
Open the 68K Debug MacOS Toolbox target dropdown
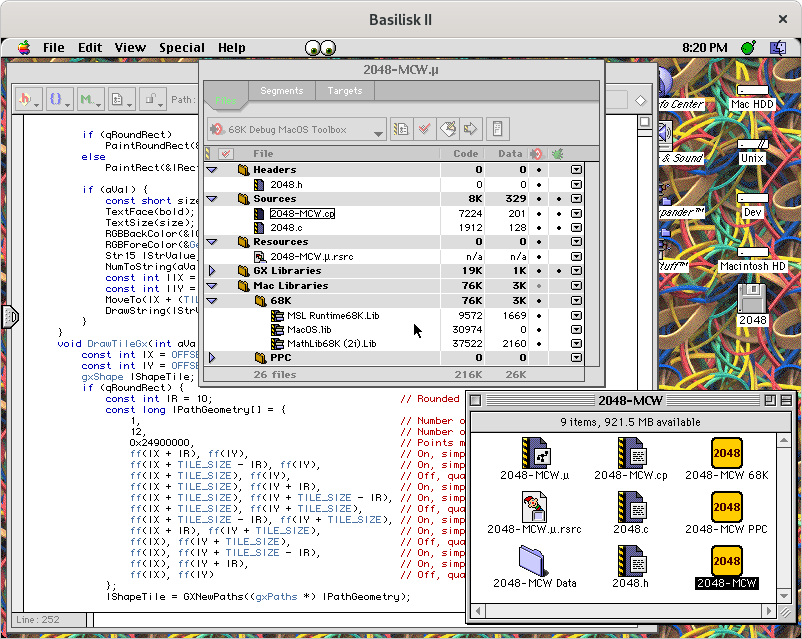point(296,129)
